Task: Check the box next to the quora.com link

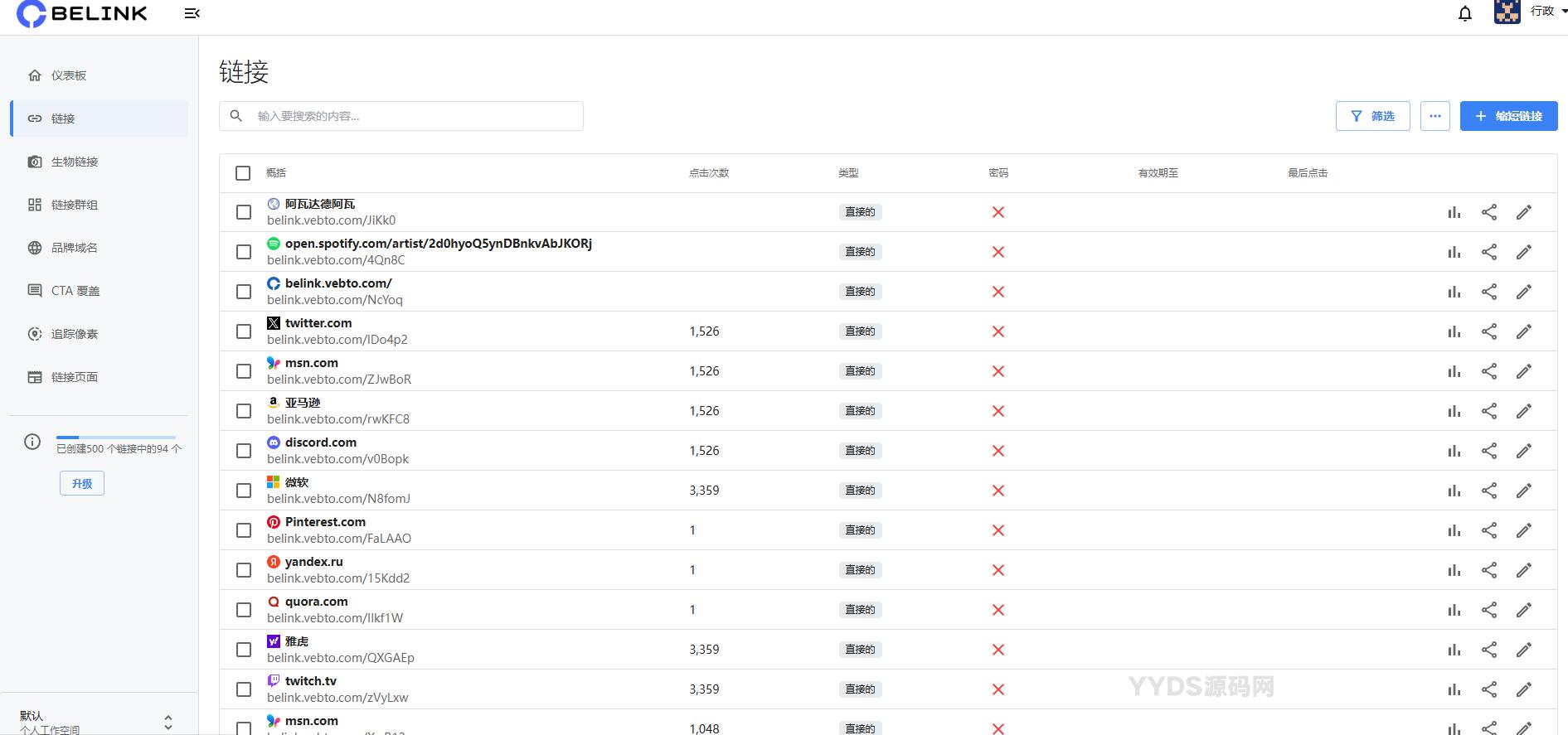Action: tap(244, 610)
